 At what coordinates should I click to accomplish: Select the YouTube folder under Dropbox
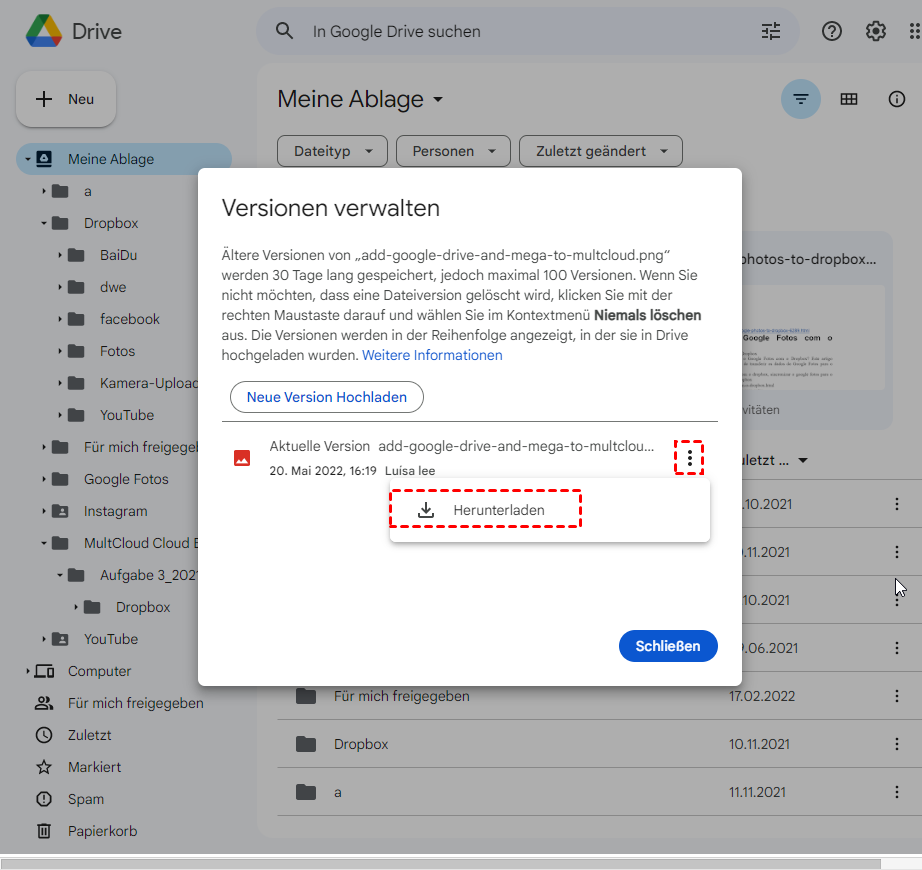point(126,415)
